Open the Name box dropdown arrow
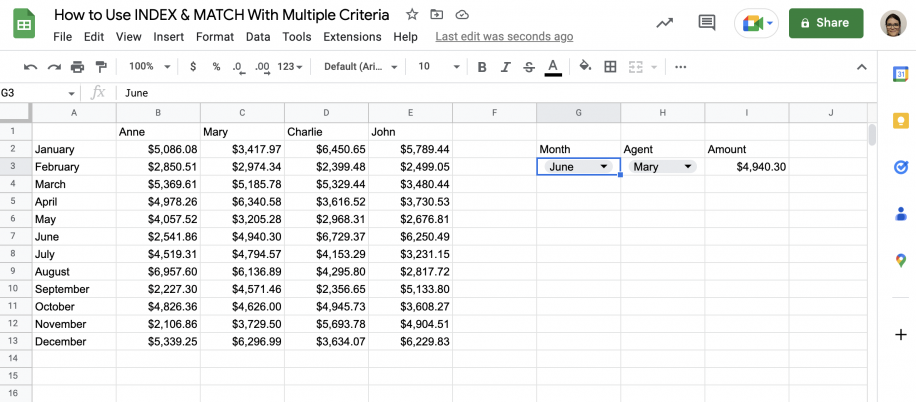 [x=71, y=93]
